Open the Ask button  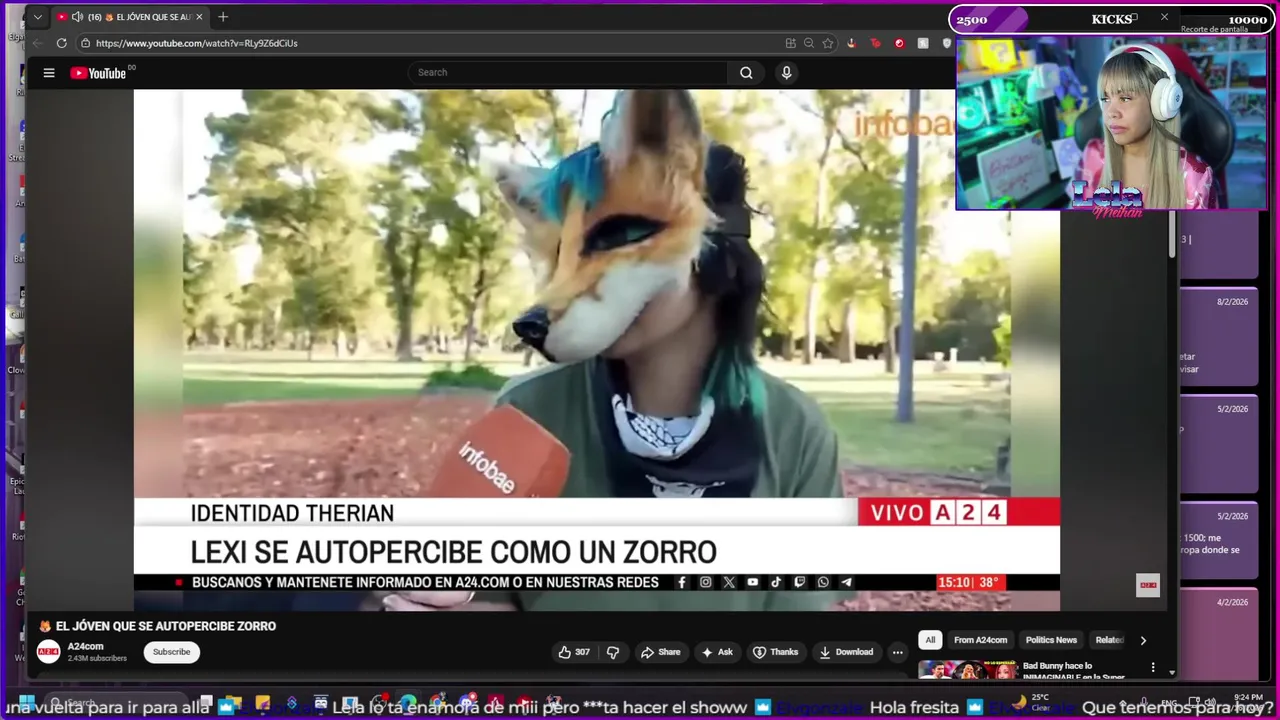click(x=717, y=652)
